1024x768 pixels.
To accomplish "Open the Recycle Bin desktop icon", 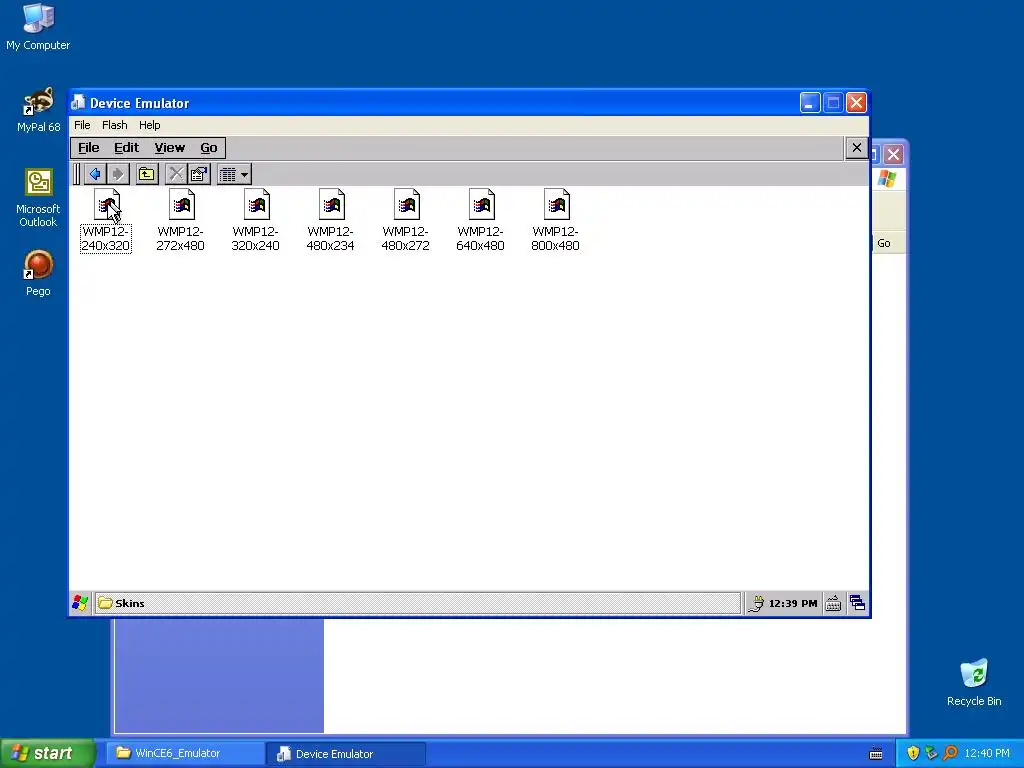I will [x=974, y=682].
